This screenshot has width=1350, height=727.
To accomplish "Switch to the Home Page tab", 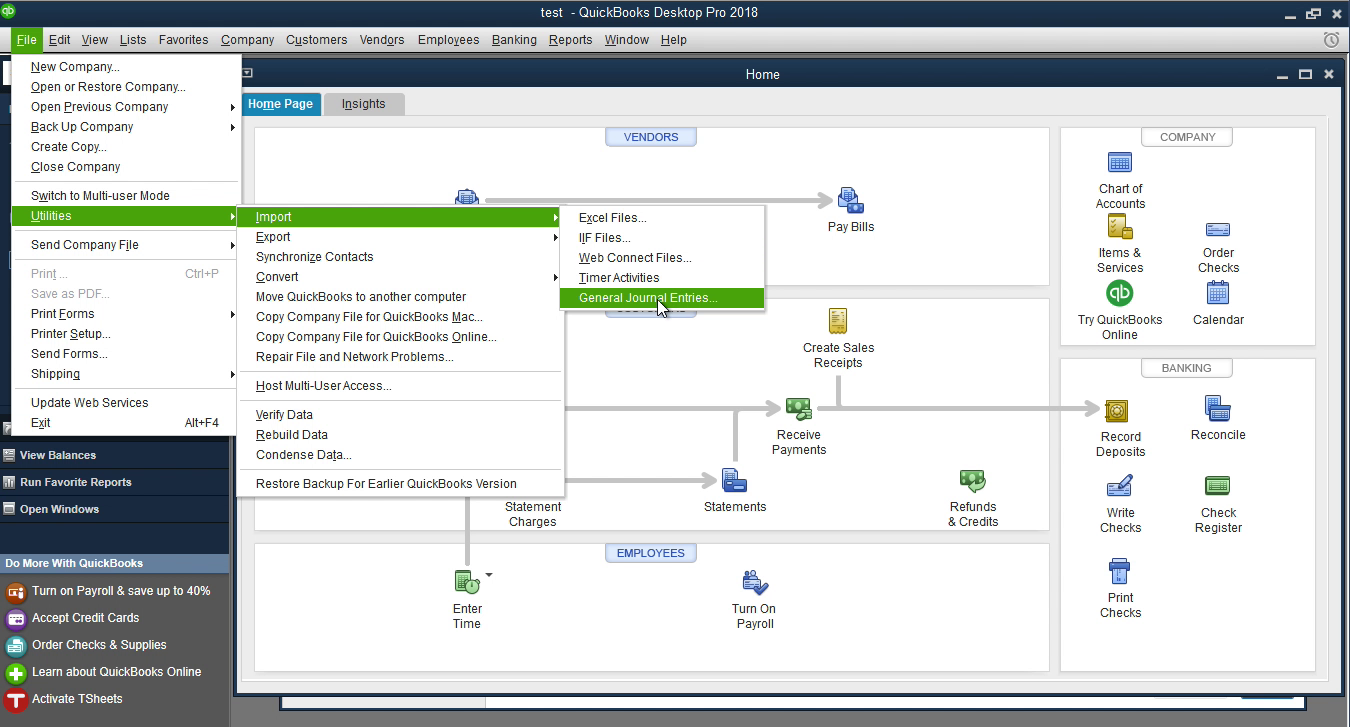I will [x=280, y=104].
